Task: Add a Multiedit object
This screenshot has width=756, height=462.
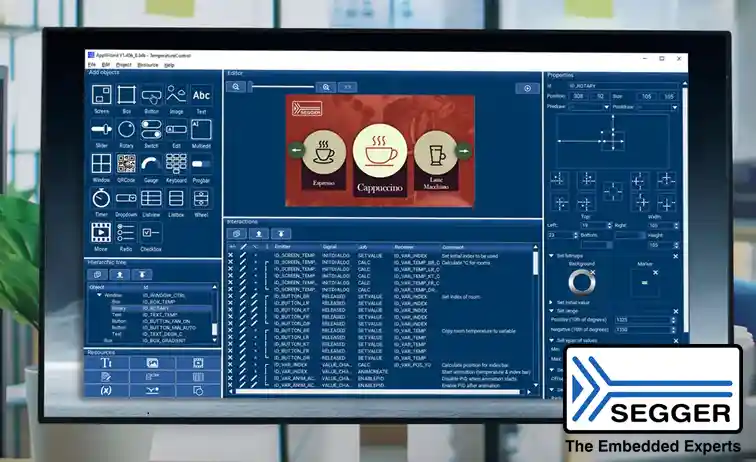Action: pos(201,129)
